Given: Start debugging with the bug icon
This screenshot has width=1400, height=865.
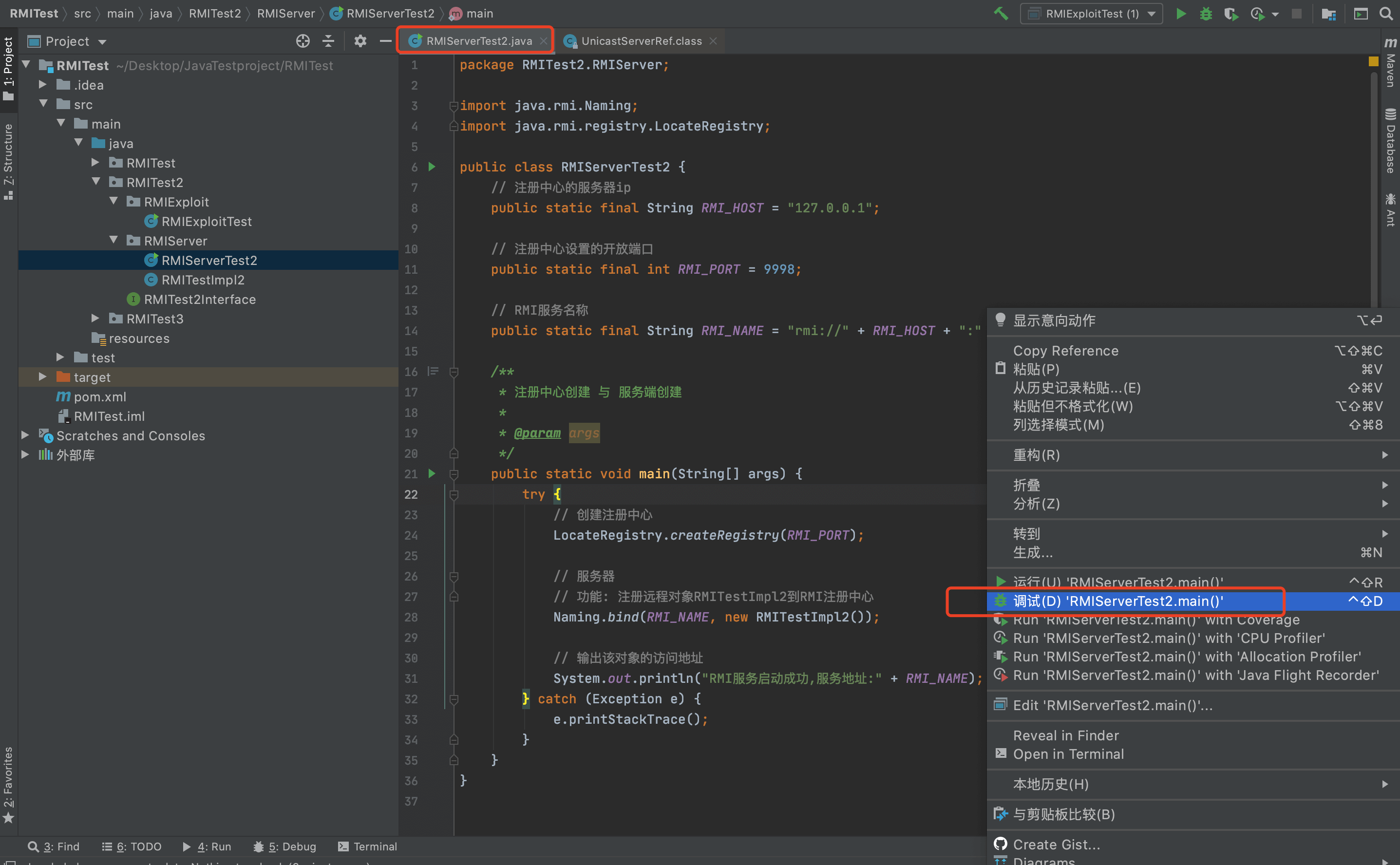Looking at the screenshot, I should (x=1206, y=13).
